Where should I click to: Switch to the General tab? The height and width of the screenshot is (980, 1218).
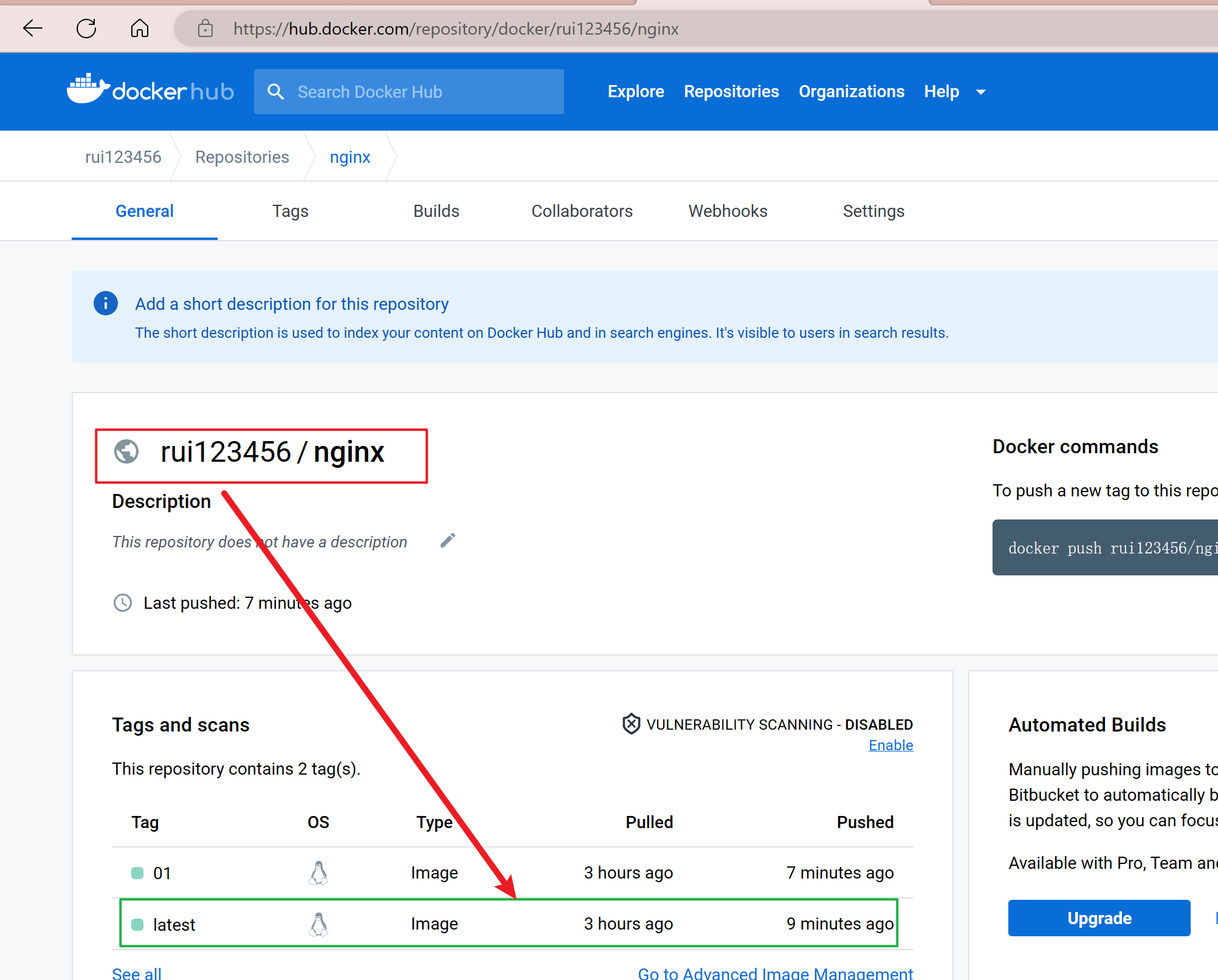tap(145, 211)
